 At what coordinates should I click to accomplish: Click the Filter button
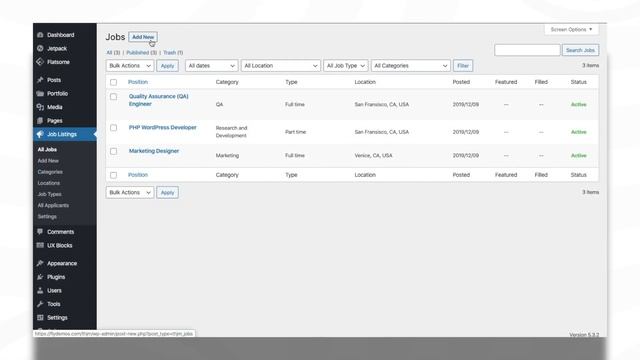463,66
